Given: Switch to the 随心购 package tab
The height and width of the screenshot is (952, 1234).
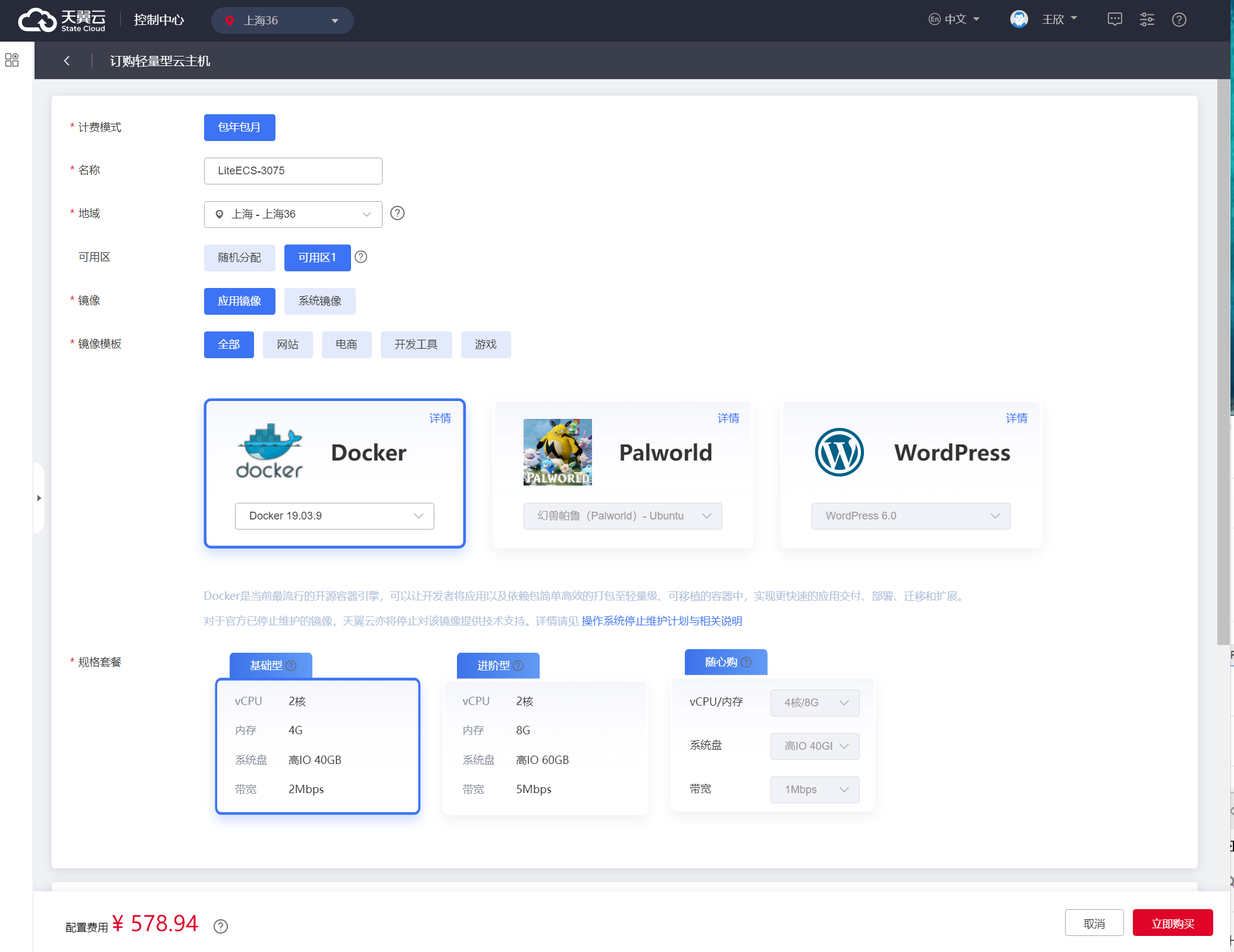Looking at the screenshot, I should [x=726, y=662].
